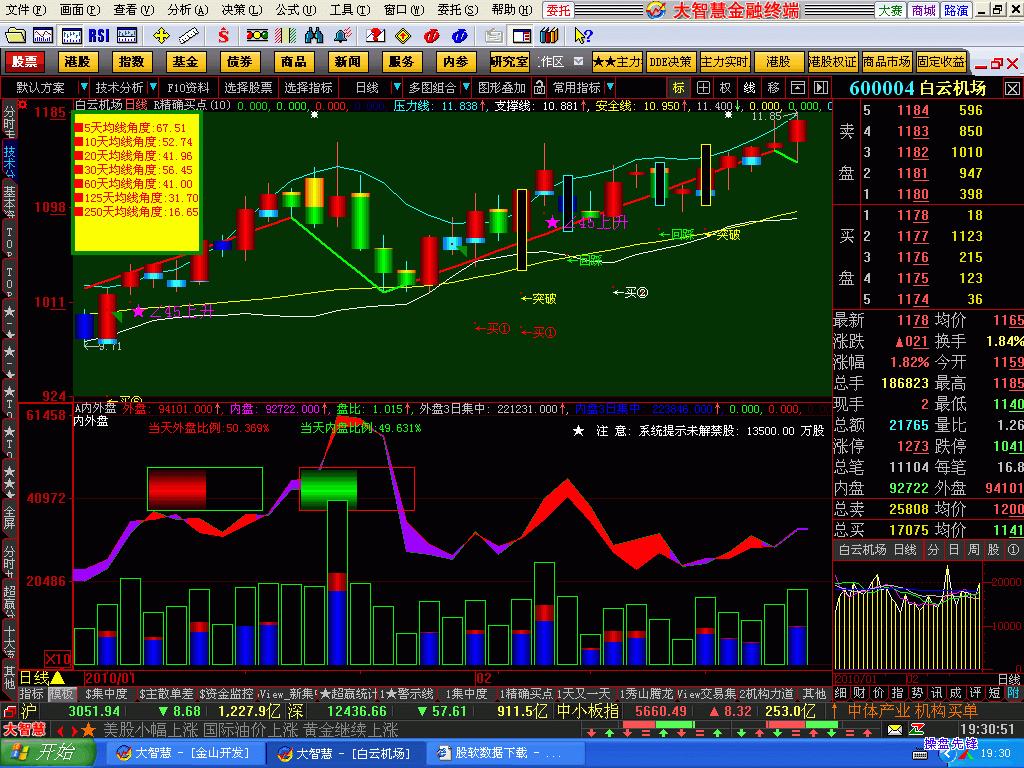Toggle the 标 marker button

click(x=679, y=88)
